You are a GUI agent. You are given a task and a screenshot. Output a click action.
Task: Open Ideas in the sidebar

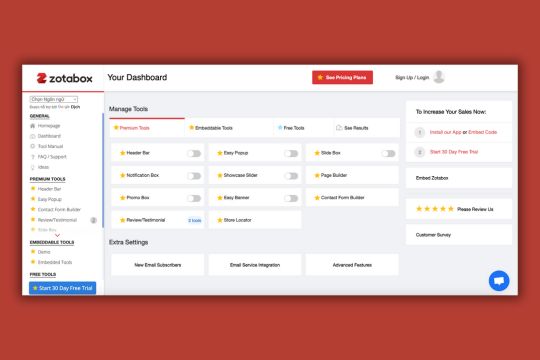click(43, 167)
